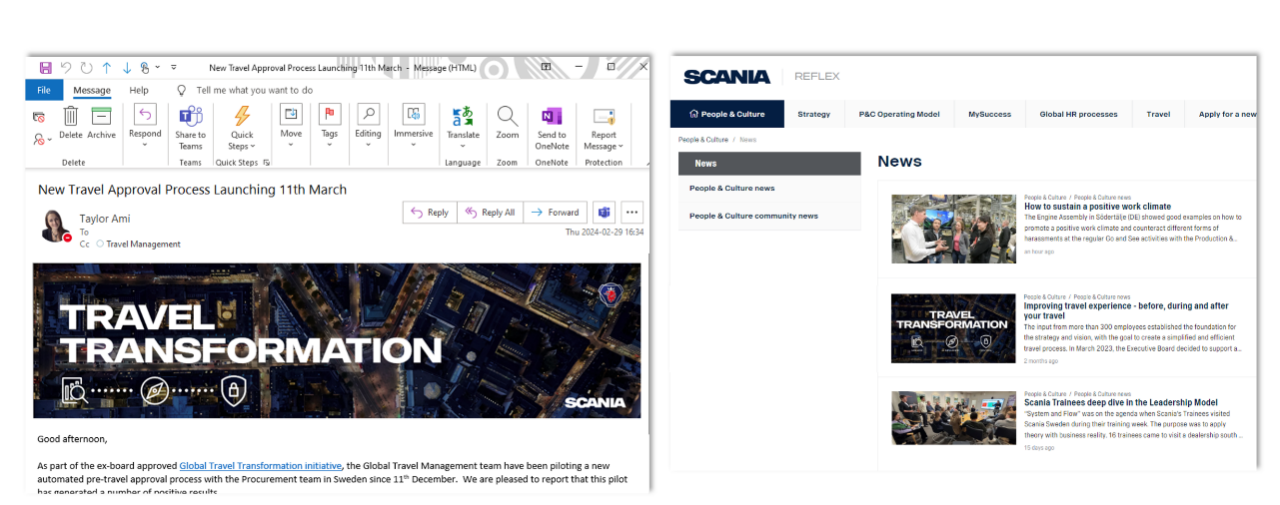This screenshot has width=1280, height=505.
Task: Click the Scania Trainees meeting thumbnail
Action: 953,418
